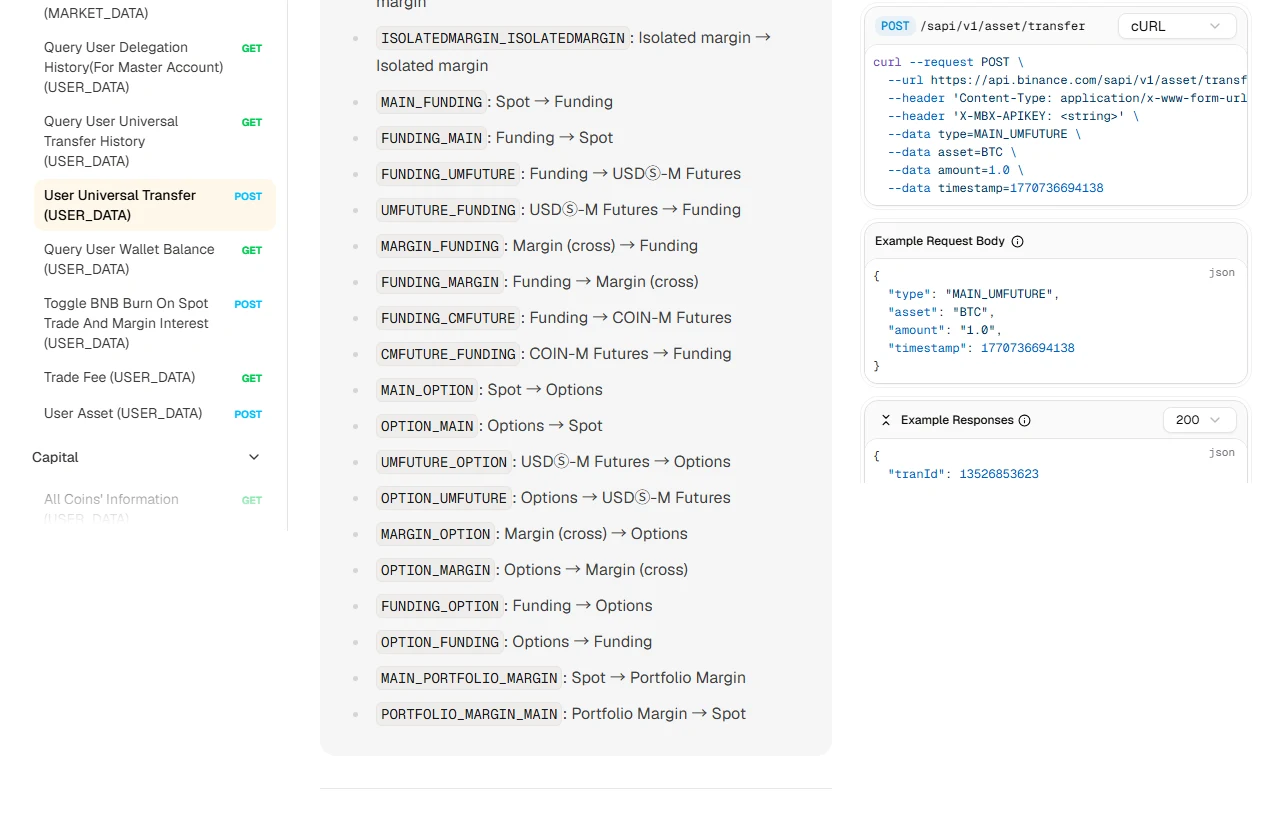Image resolution: width=1280 pixels, height=820 pixels.
Task: Click the UMFUTURE_OPTION code label
Action: (444, 462)
